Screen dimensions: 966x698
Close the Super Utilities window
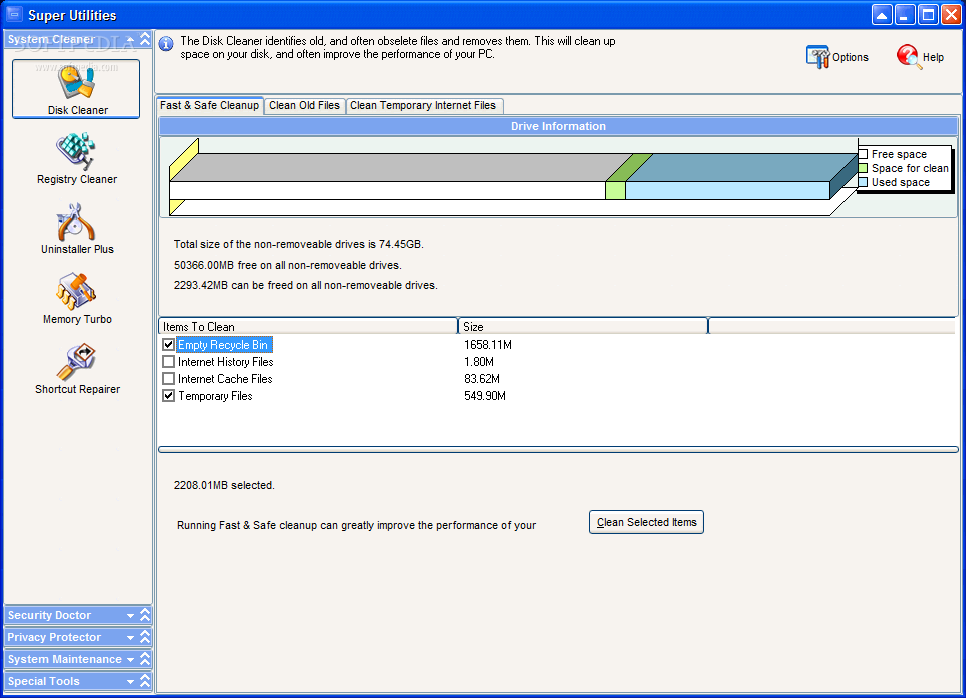click(x=951, y=15)
